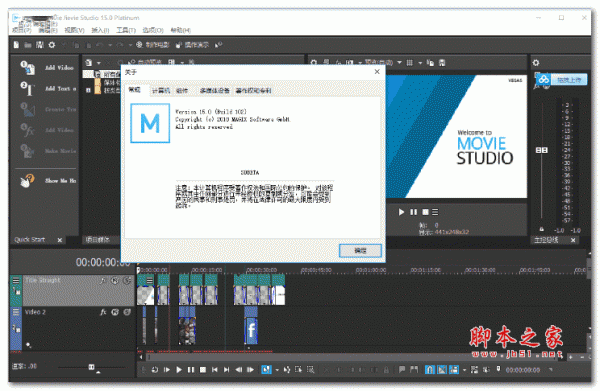Open the 选项(O) Options menu
Screen dimensions: 600x391
point(153,30)
